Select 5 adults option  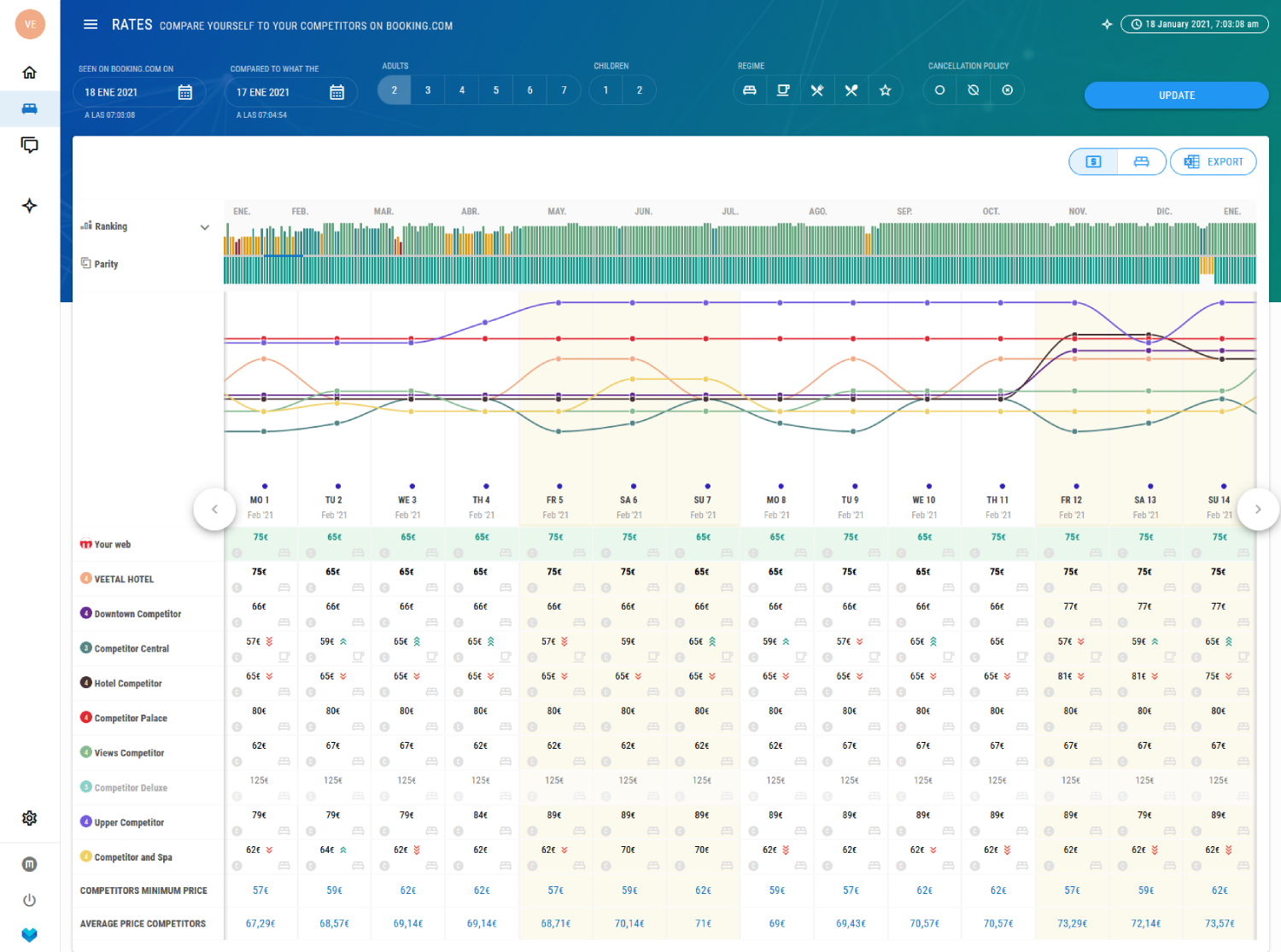click(x=496, y=91)
